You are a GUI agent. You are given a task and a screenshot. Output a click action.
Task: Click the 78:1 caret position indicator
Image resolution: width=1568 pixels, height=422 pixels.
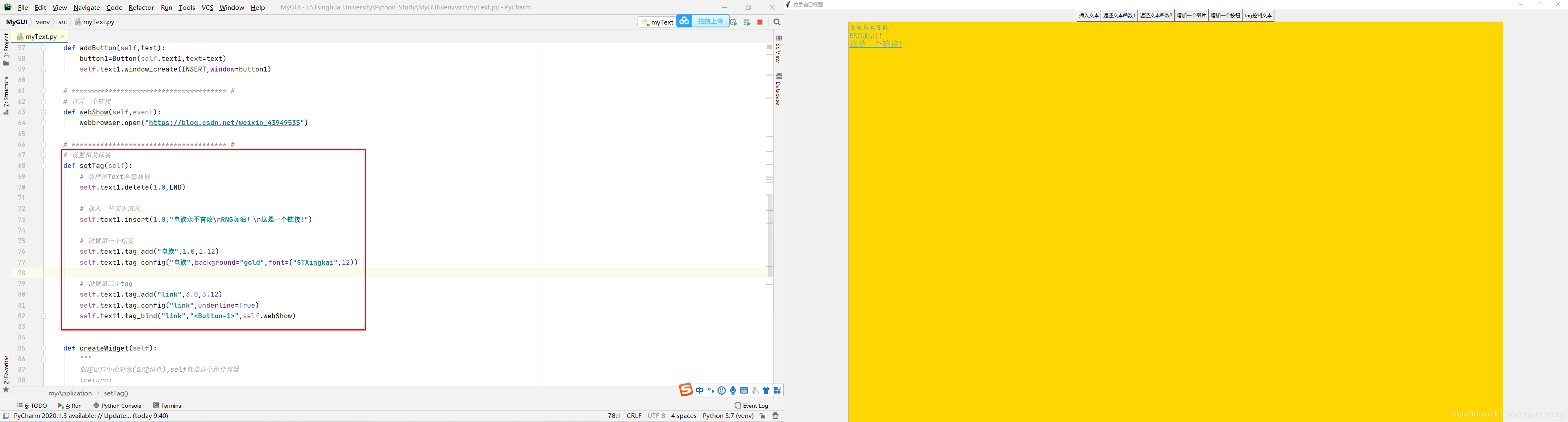tap(614, 416)
